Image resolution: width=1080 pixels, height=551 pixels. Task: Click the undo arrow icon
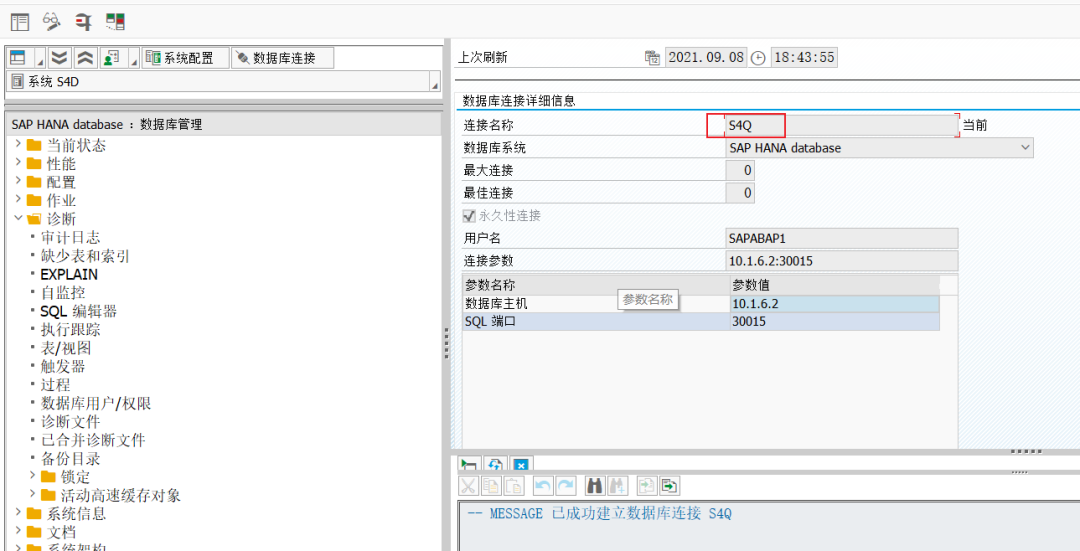pyautogui.click(x=543, y=486)
